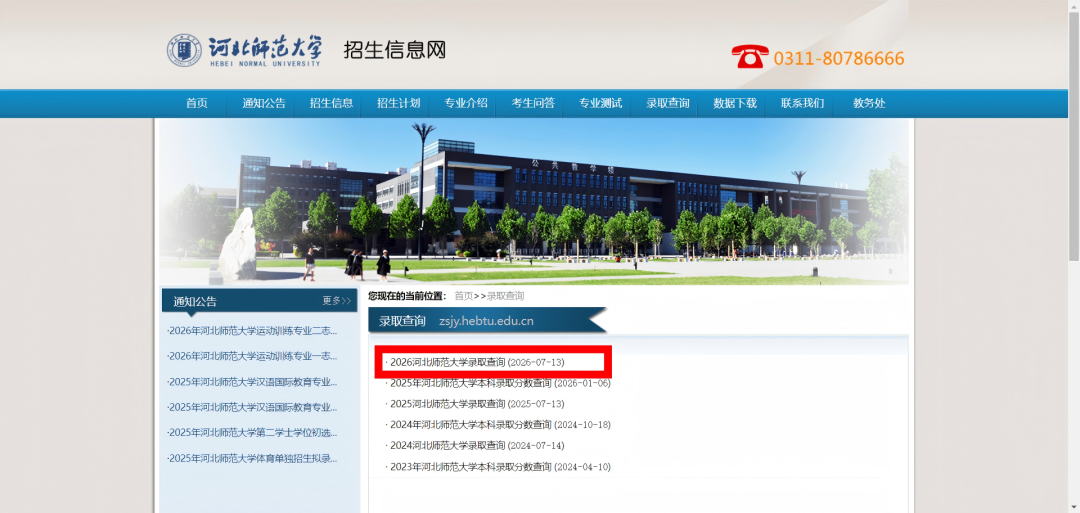Screen dimensions: 1080x513
Task: Click the Hebei Normal University logo emblem
Action: (x=184, y=50)
